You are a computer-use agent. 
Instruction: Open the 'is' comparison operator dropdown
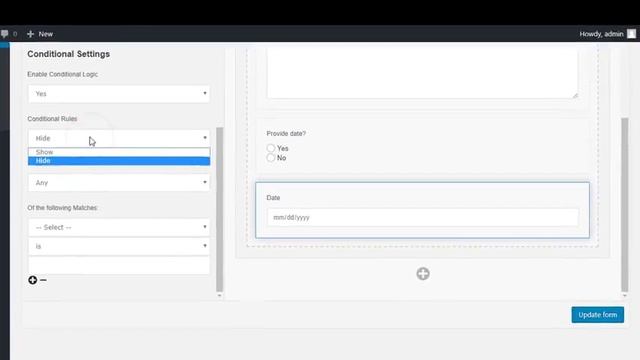[119, 246]
